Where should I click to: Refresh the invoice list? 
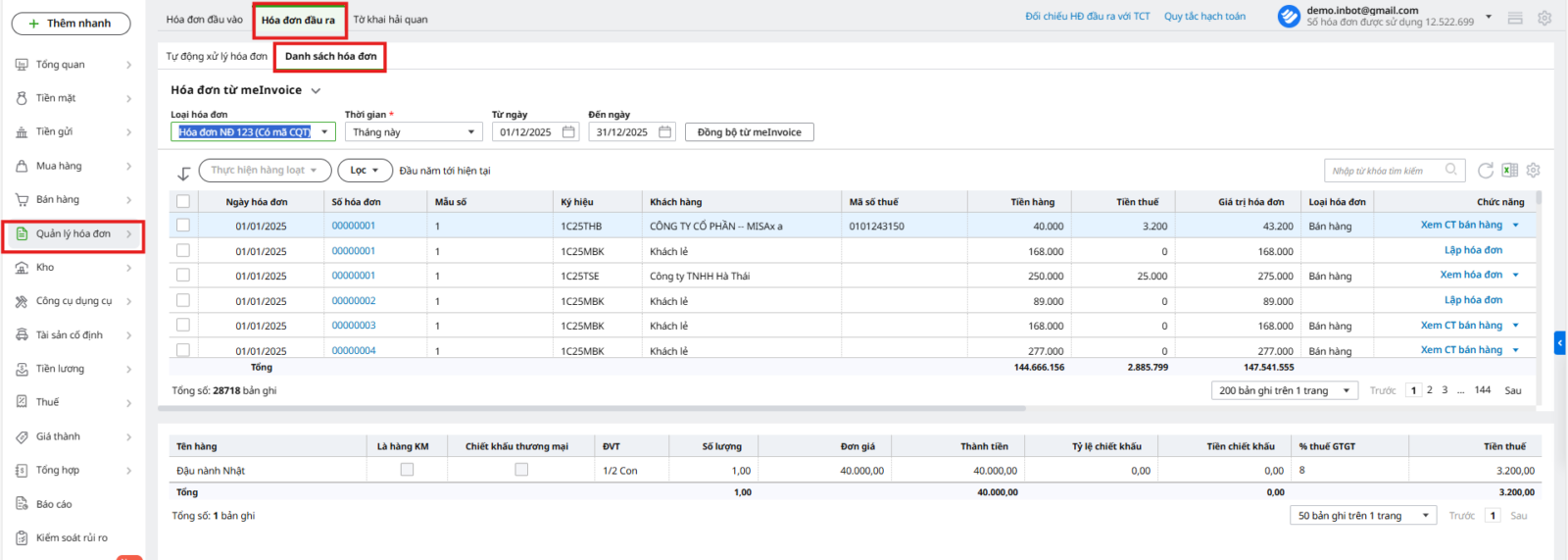[1486, 171]
